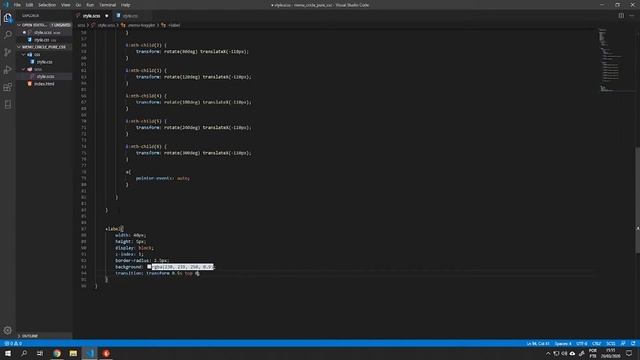Click the feedback icon in status bar
This screenshot has height=360, width=640.
623,344
